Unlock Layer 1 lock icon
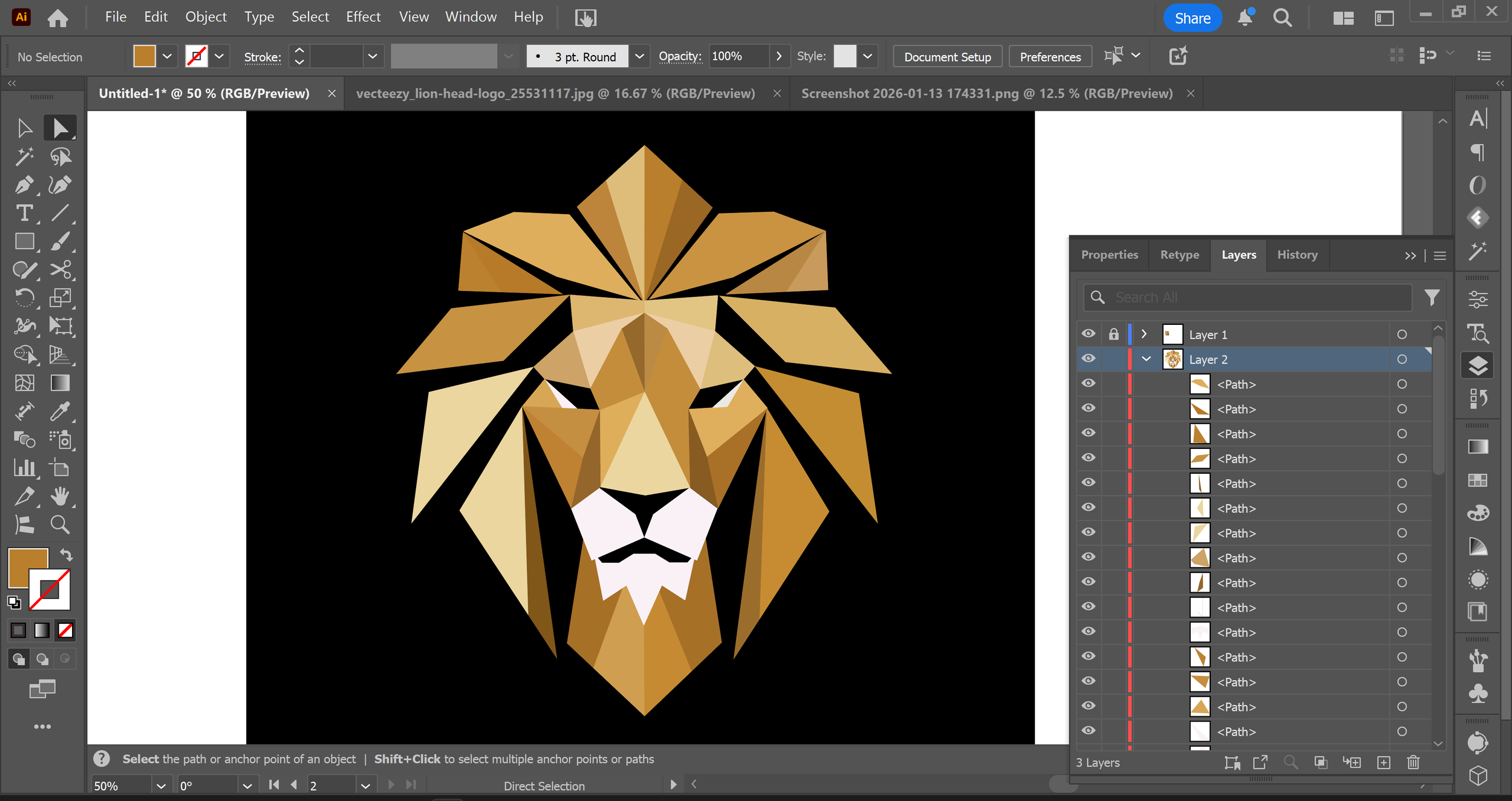Viewport: 1512px width, 801px height. (x=1113, y=334)
